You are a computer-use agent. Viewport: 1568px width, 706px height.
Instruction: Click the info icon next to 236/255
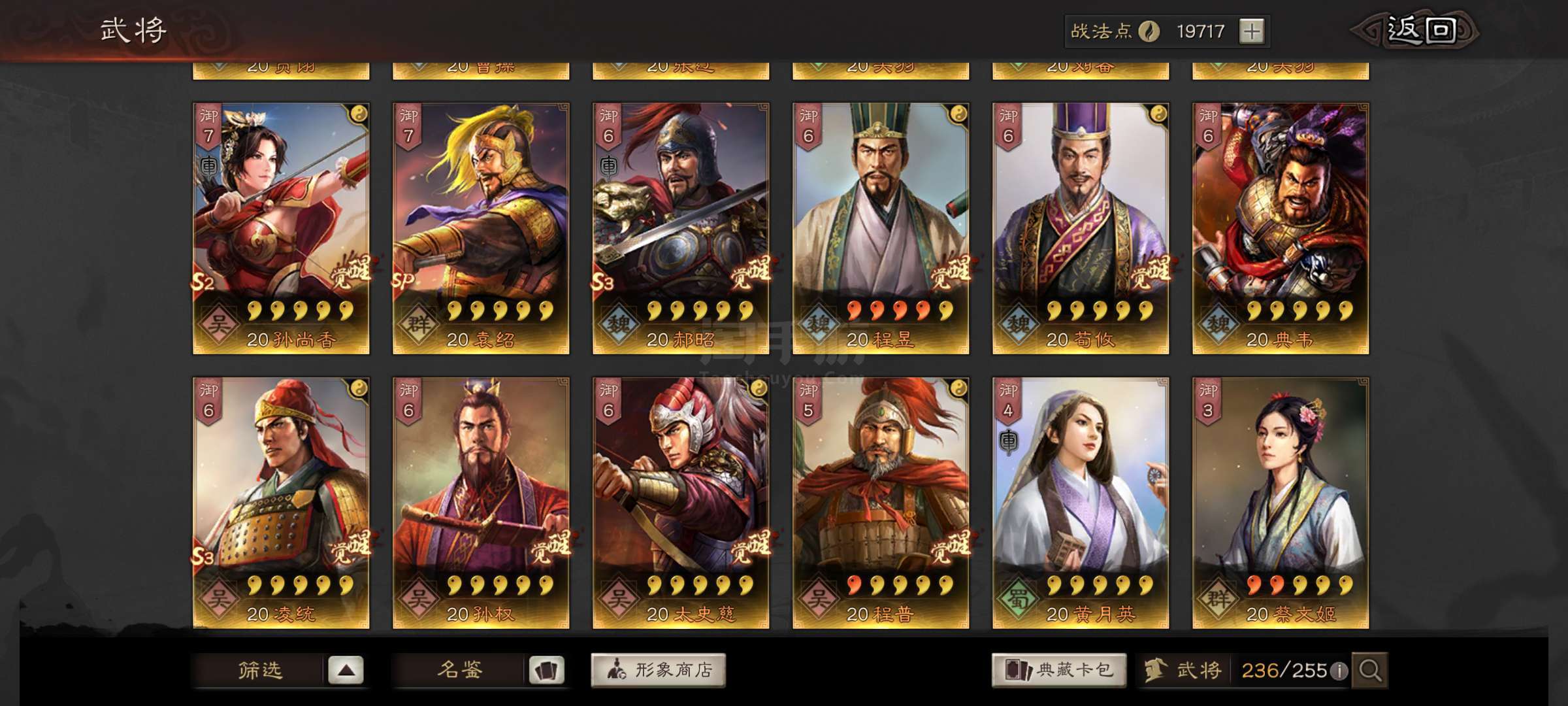coord(1339,671)
